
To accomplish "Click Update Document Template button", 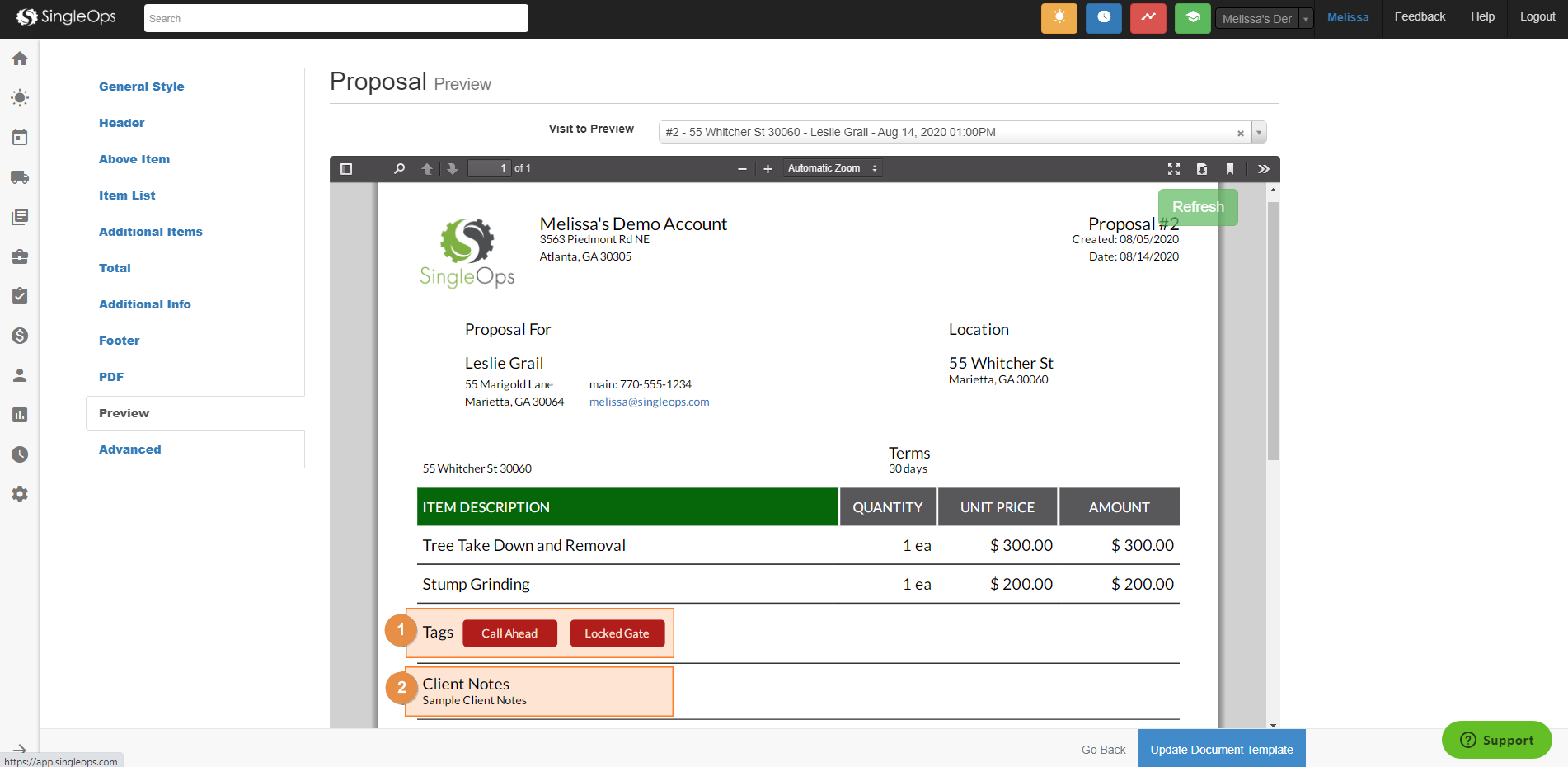I will coord(1221,749).
